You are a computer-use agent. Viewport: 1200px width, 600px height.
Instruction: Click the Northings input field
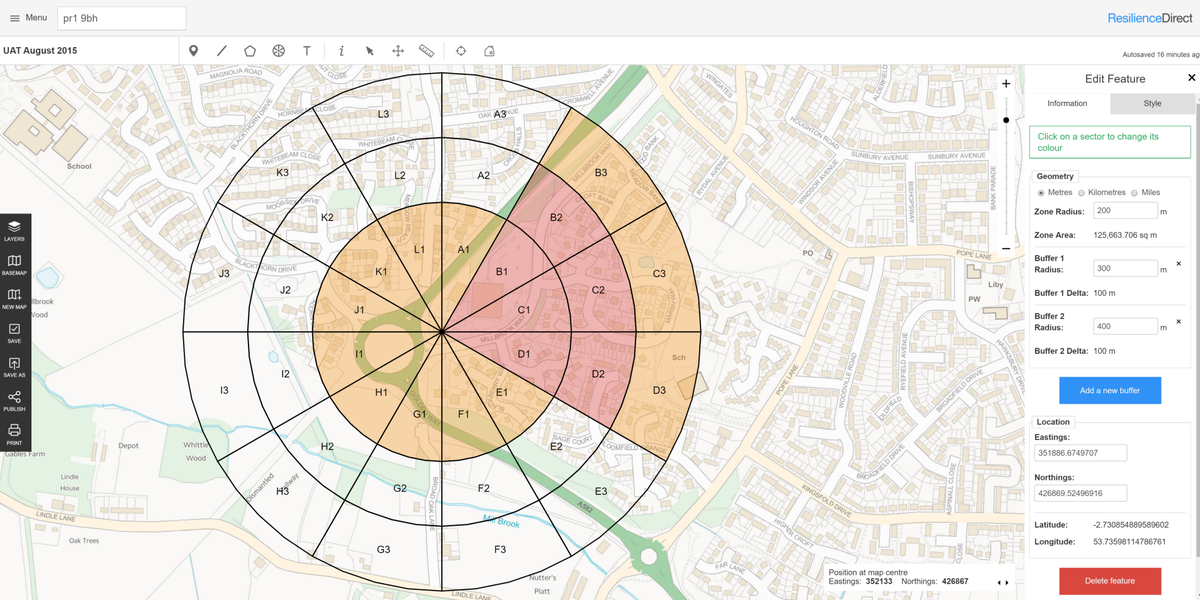click(x=1081, y=493)
